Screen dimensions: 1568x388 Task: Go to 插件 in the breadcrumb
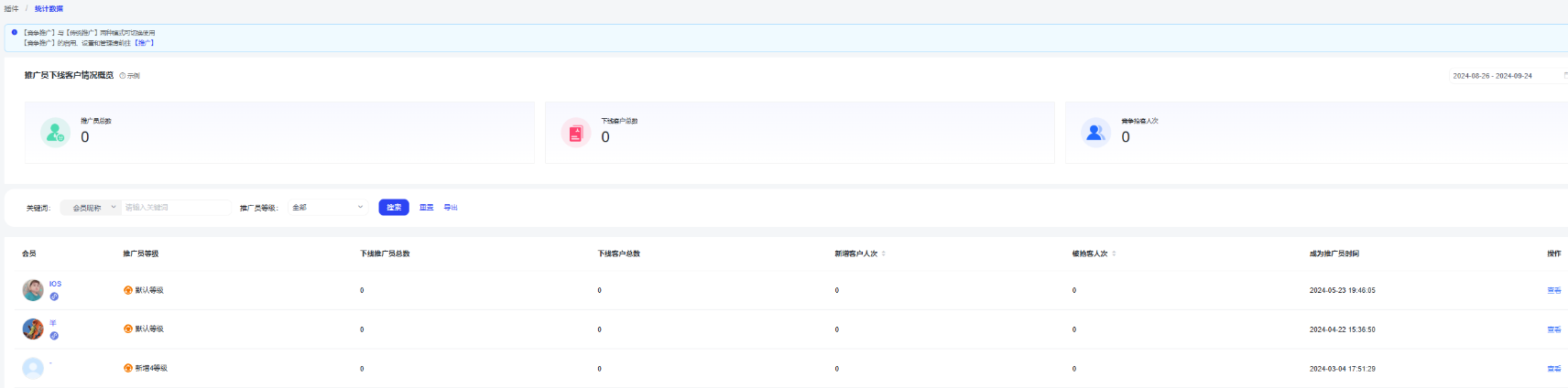pos(11,9)
